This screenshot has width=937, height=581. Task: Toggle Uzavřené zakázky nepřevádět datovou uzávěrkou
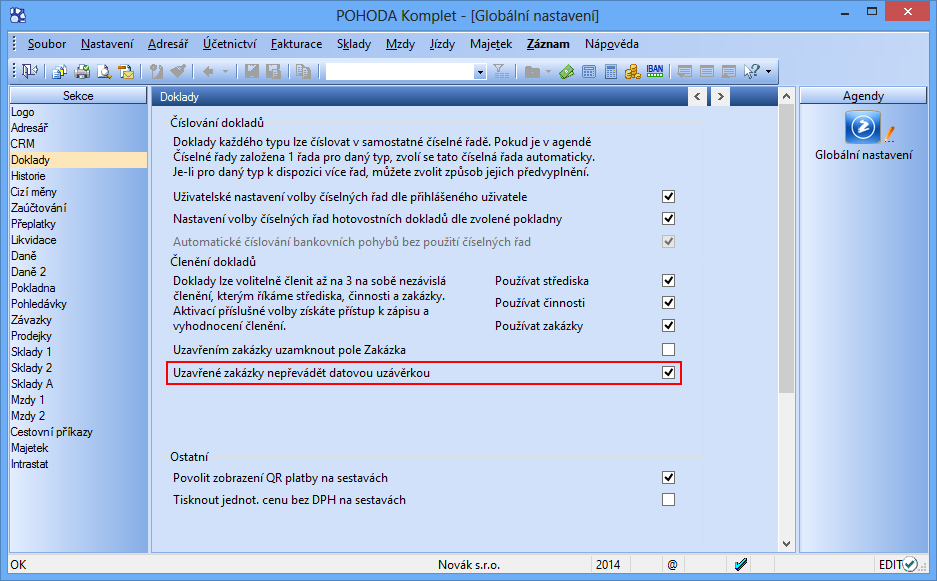(x=668, y=372)
